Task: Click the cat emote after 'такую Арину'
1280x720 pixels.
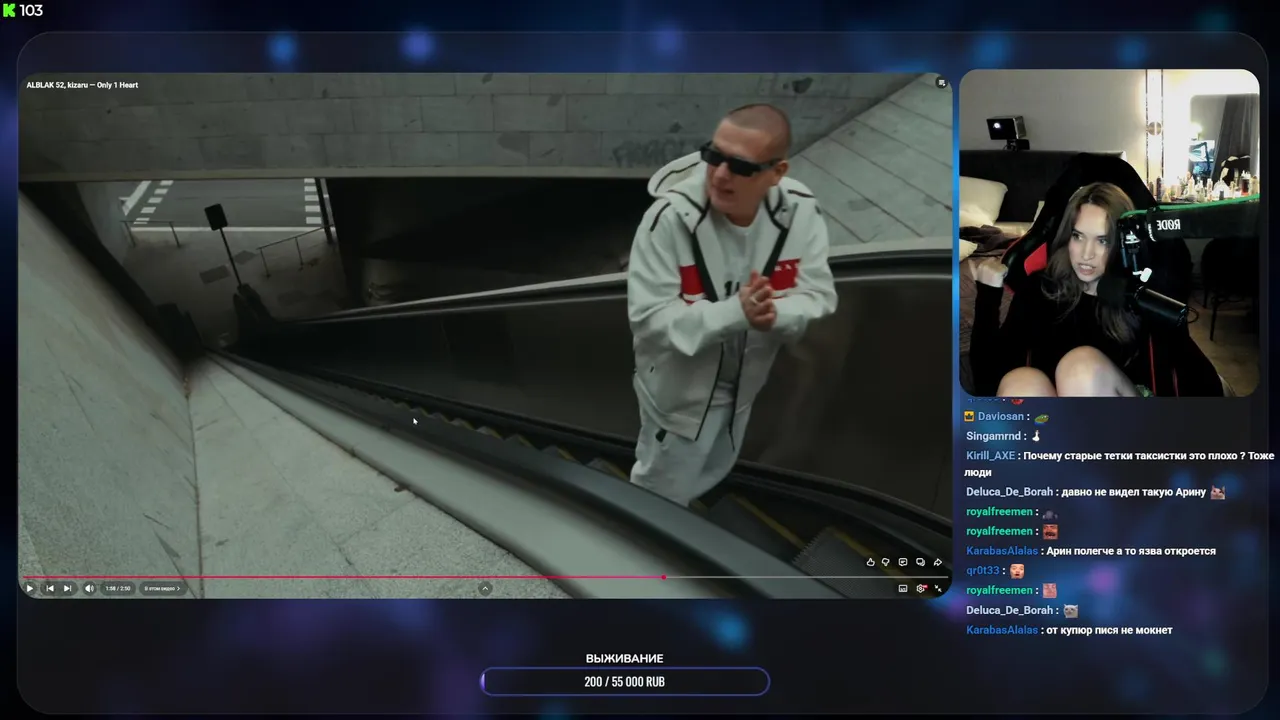Action: pyautogui.click(x=1218, y=492)
